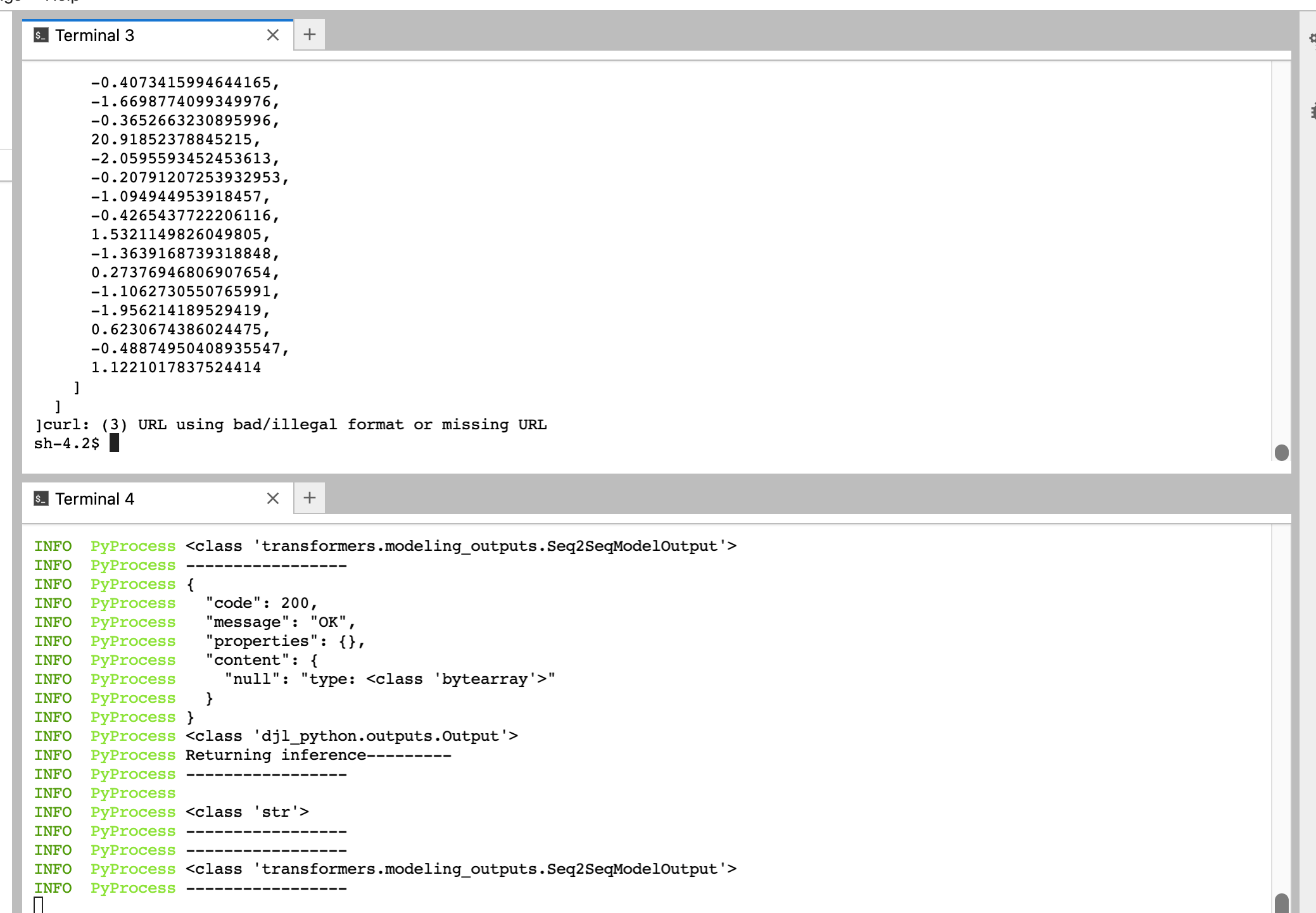Click the Terminal 3 scrollbar thumb
Viewport: 1316px width, 913px height.
(1281, 452)
